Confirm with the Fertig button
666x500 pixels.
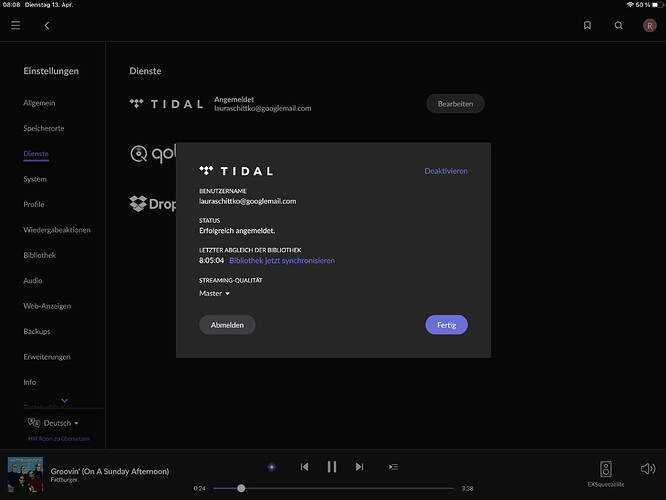pyautogui.click(x=446, y=325)
